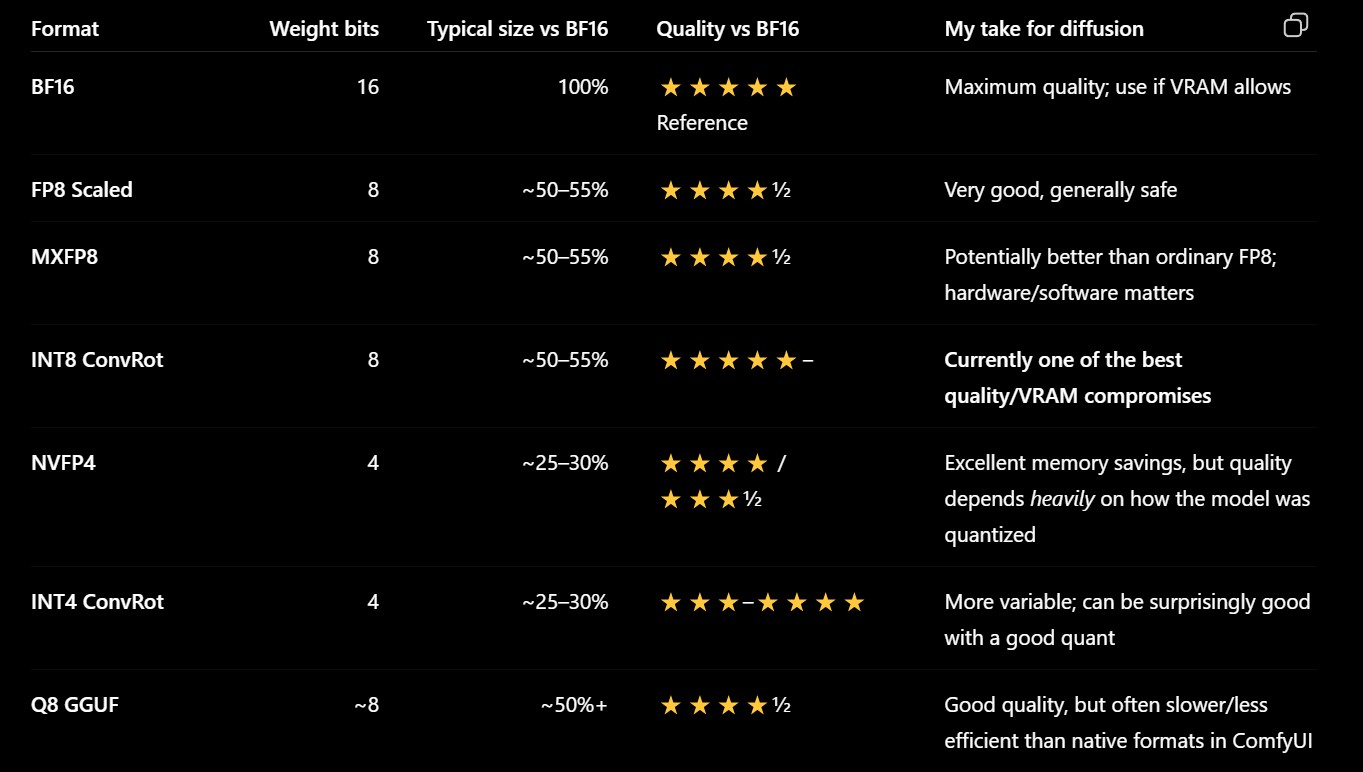Click the Weight bits column header
1363x772 pixels.
[324, 29]
